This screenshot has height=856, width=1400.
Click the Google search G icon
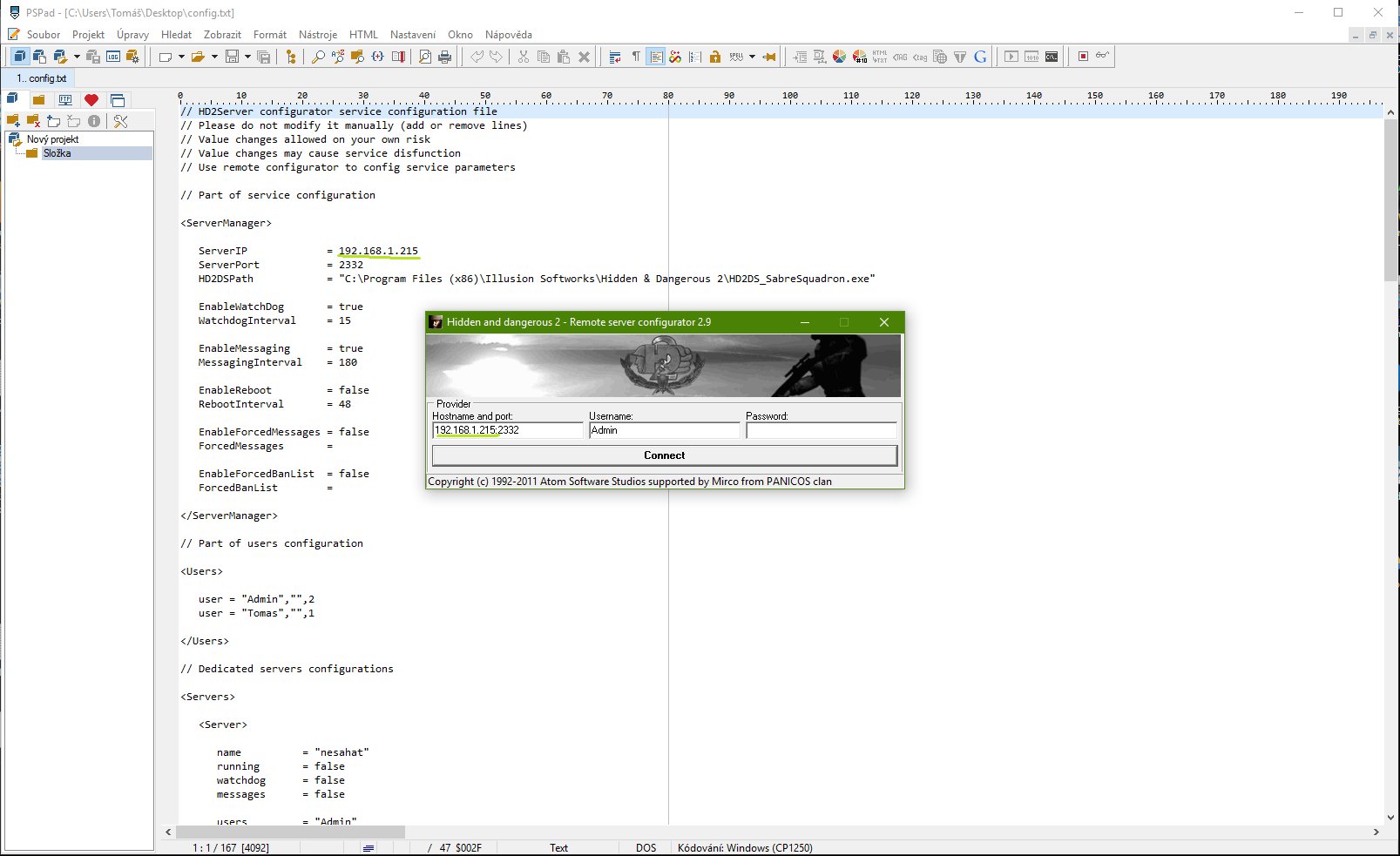980,57
